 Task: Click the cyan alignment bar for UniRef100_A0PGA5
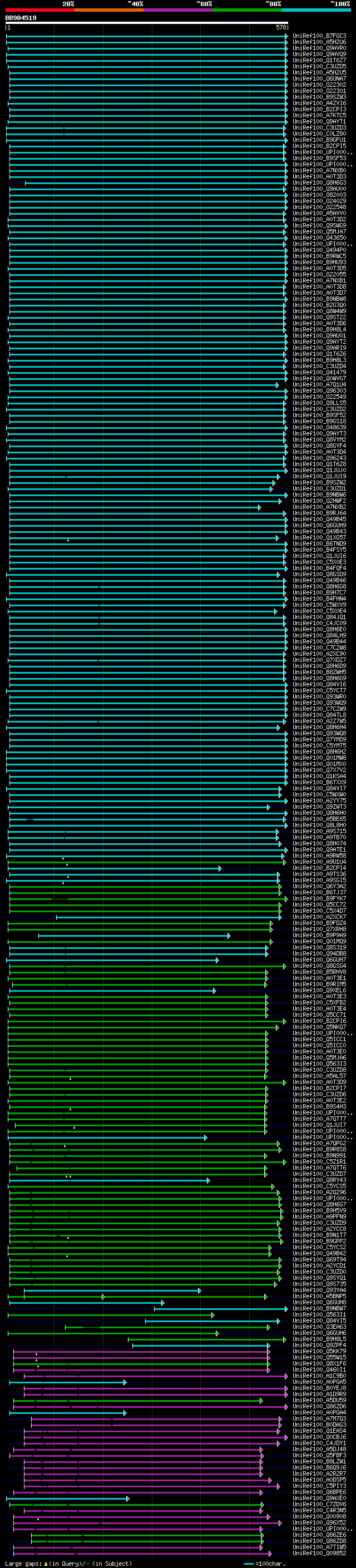[x=67, y=1382]
